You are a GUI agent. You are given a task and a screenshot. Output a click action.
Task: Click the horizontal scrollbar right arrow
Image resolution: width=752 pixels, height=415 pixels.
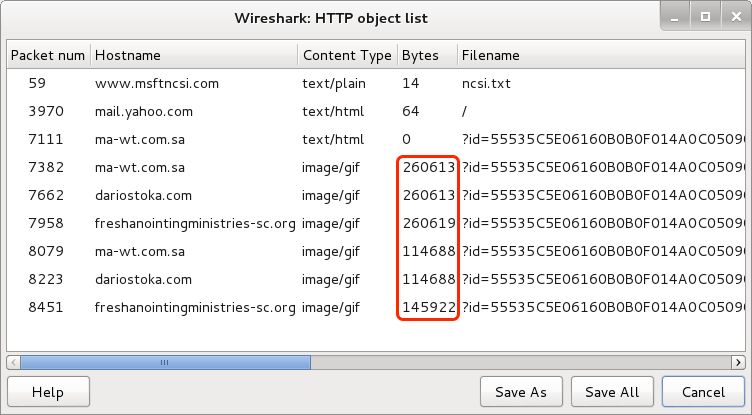coord(738,362)
